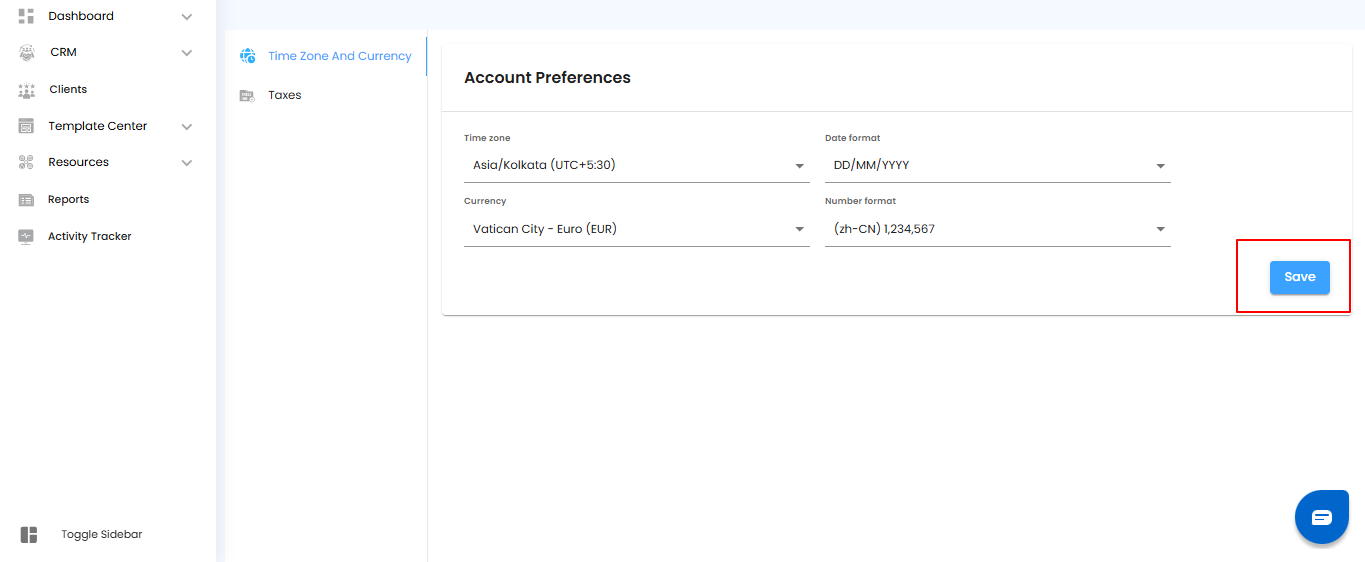Click the CRM icon in sidebar
This screenshot has width=1365, height=562.
tap(27, 53)
